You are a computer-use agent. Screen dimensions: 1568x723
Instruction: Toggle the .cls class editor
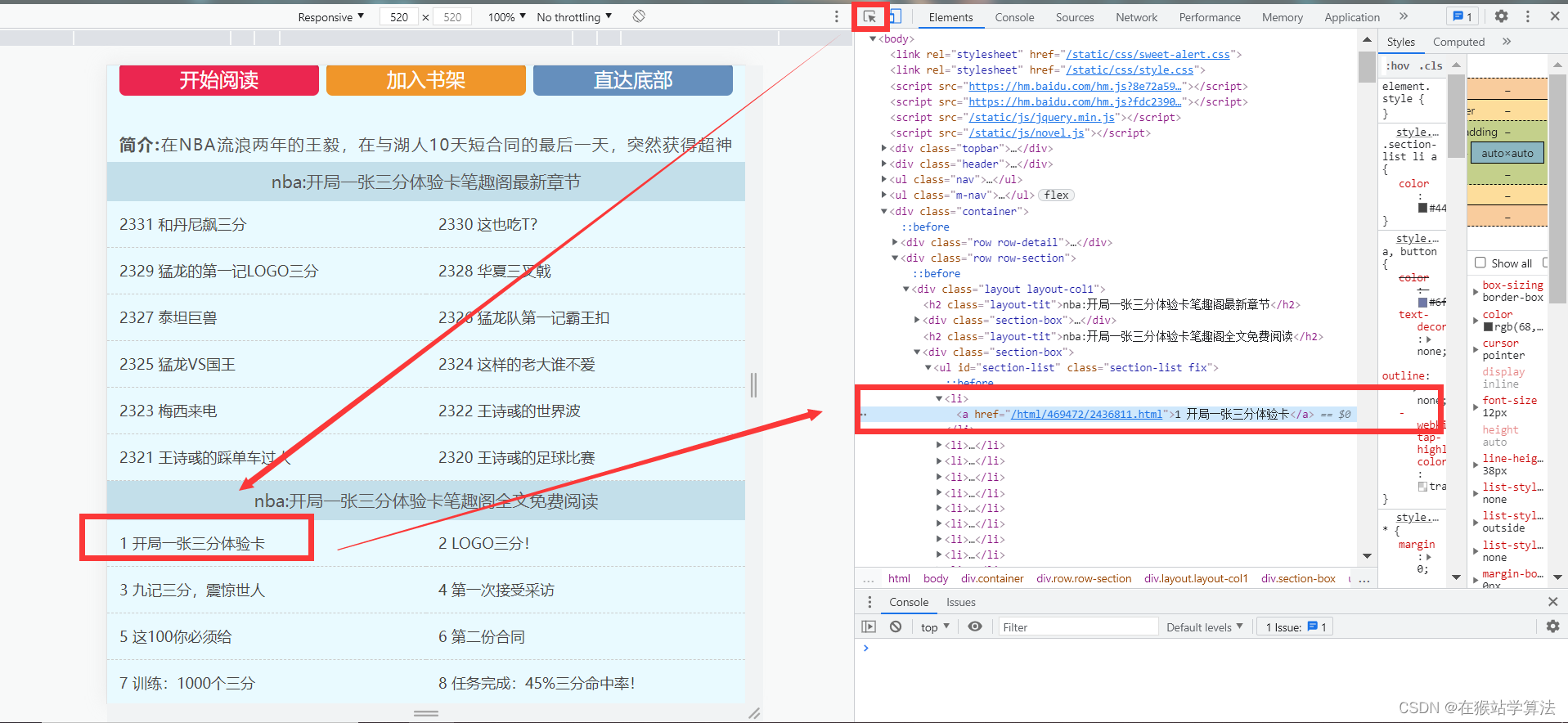[x=1431, y=65]
